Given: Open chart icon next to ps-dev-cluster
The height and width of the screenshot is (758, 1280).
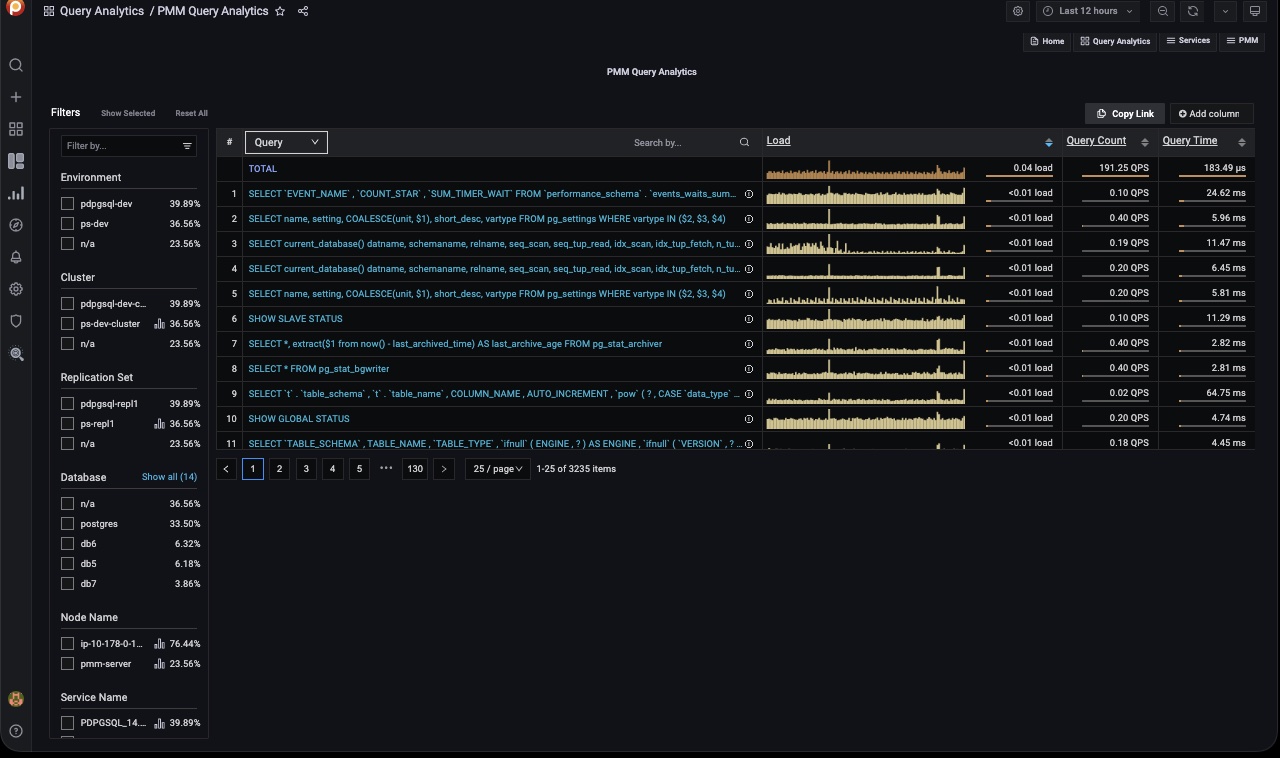Looking at the screenshot, I should point(159,324).
